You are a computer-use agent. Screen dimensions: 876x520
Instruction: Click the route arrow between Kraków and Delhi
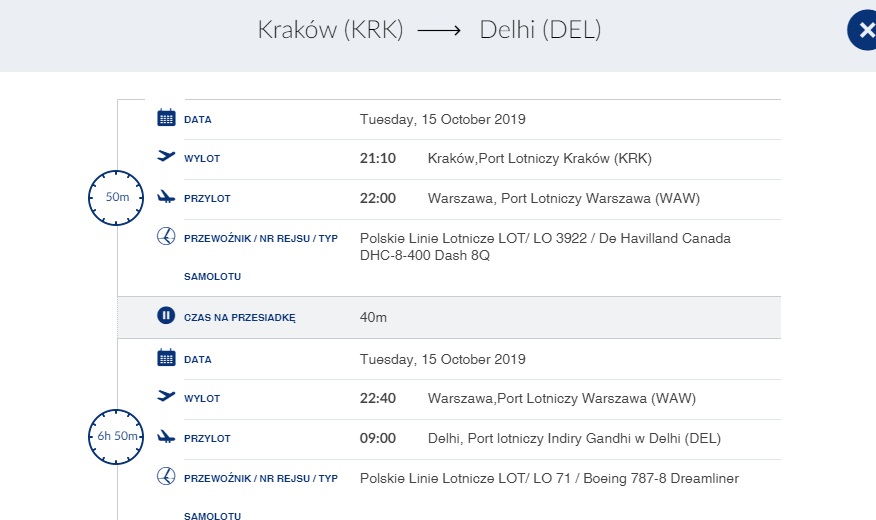[439, 30]
